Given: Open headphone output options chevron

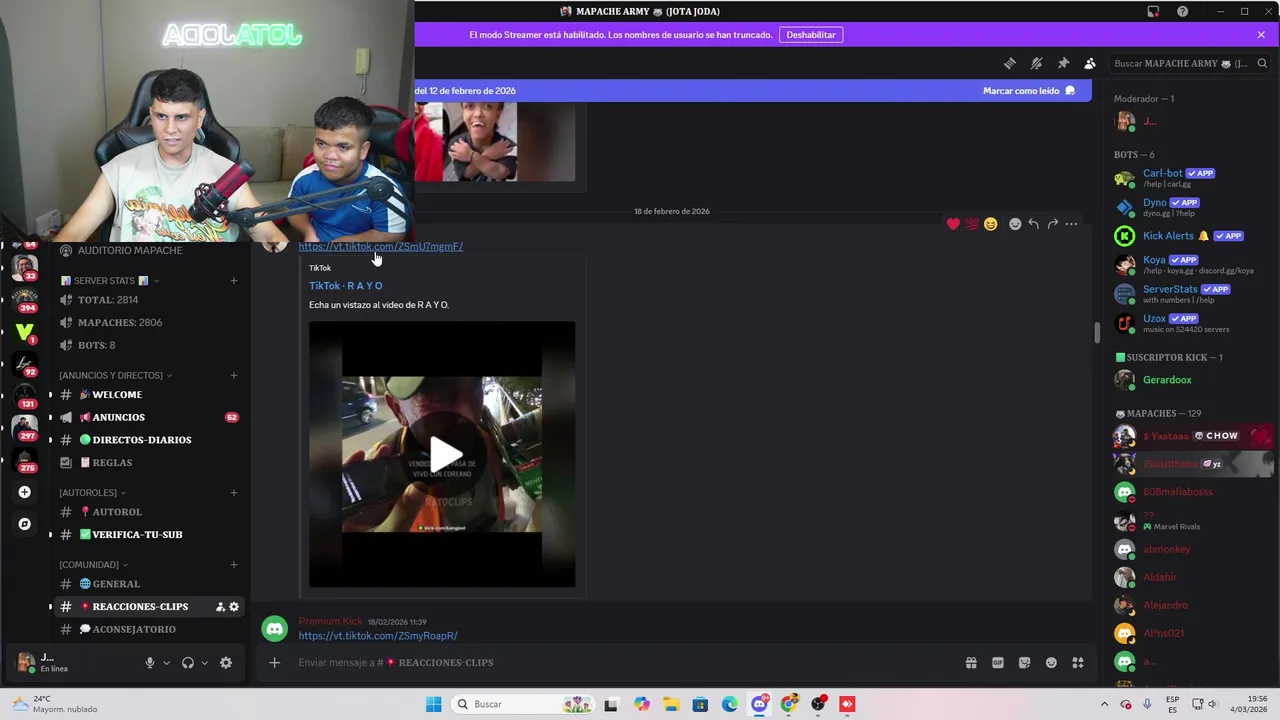Looking at the screenshot, I should 204,662.
